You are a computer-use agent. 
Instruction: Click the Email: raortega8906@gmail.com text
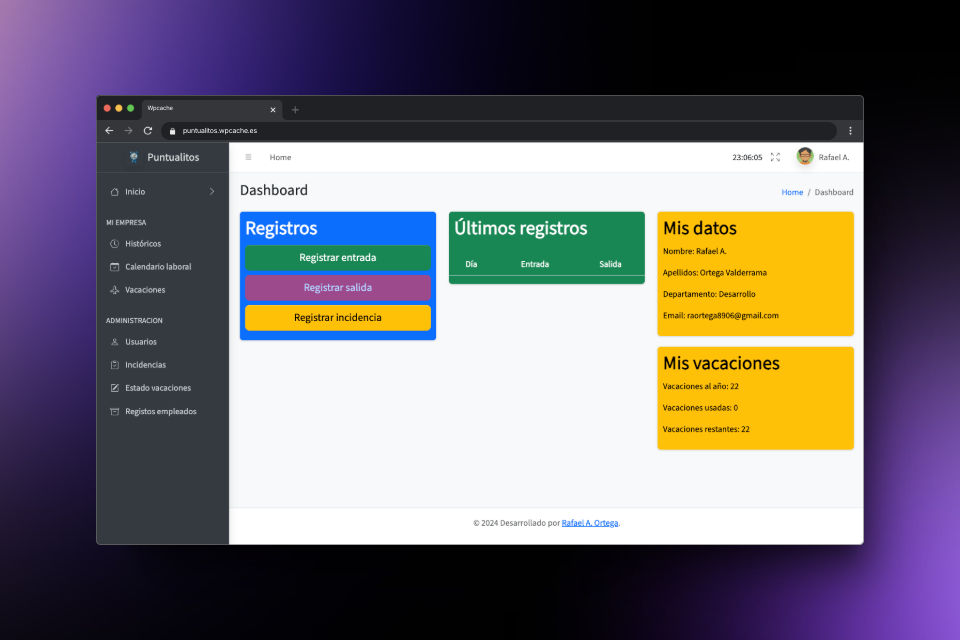pyautogui.click(x=721, y=316)
